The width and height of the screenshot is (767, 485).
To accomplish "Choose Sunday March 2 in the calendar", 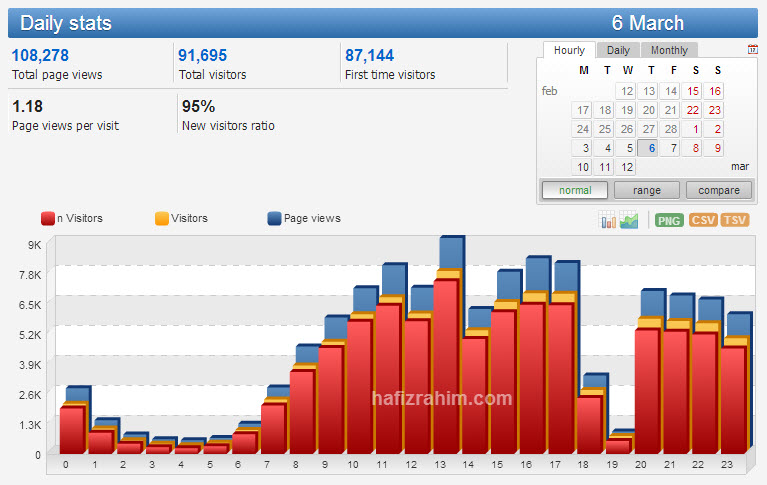I will point(713,129).
